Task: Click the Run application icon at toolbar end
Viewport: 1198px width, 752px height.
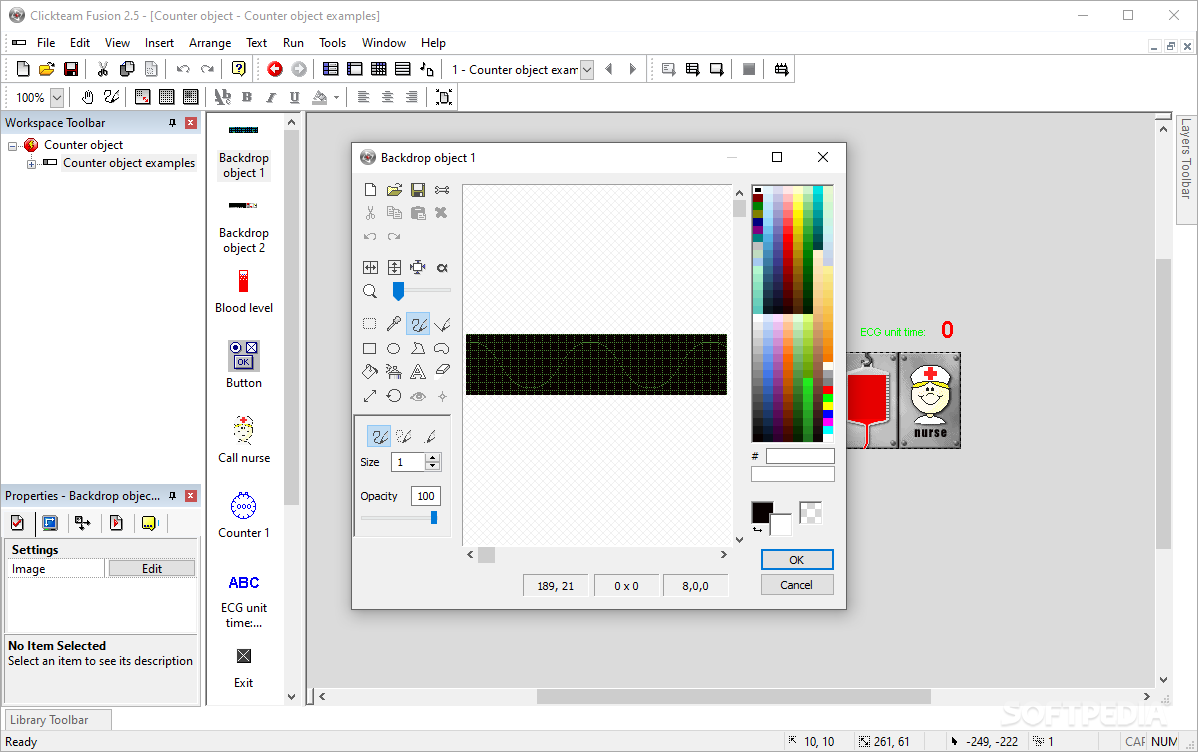Action: pyautogui.click(x=781, y=70)
